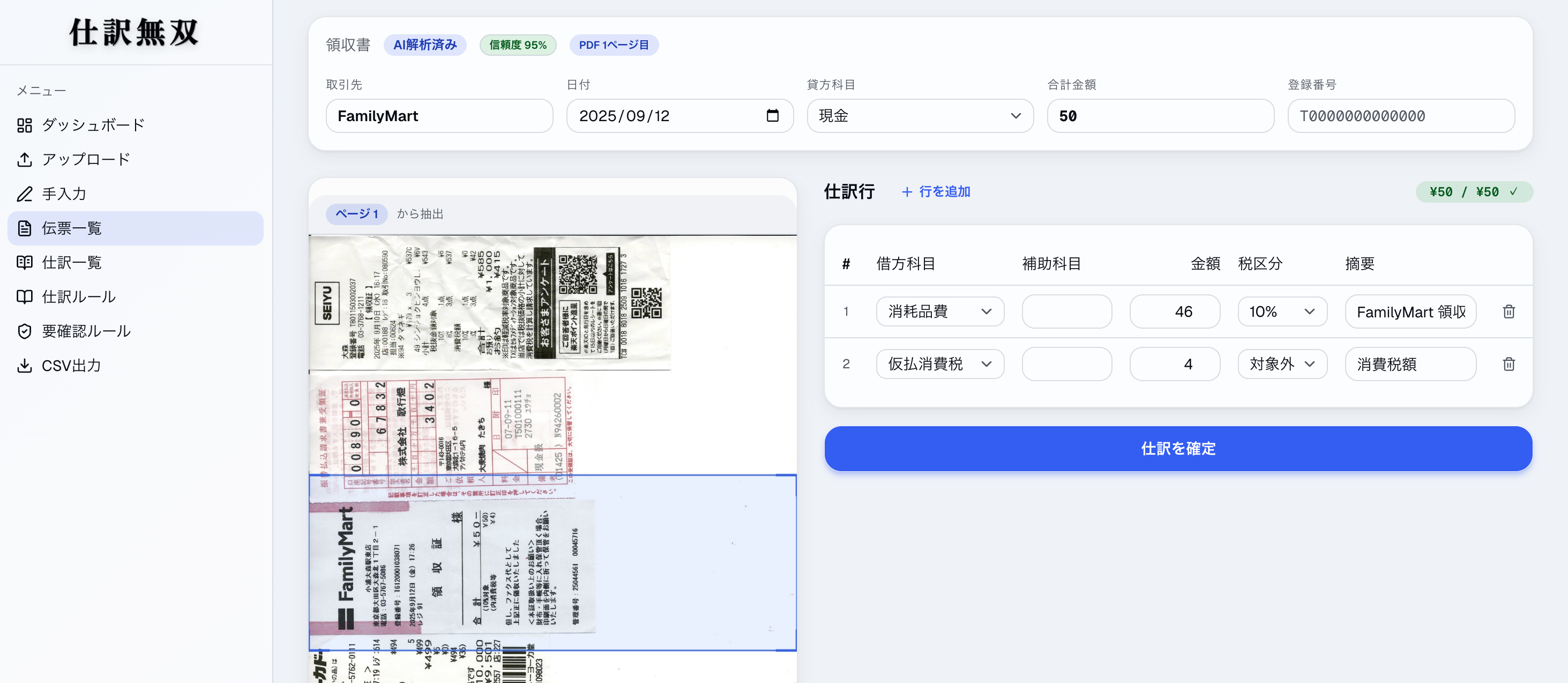Click the plus icon beside 行を追加
The image size is (1568, 683).
906,192
